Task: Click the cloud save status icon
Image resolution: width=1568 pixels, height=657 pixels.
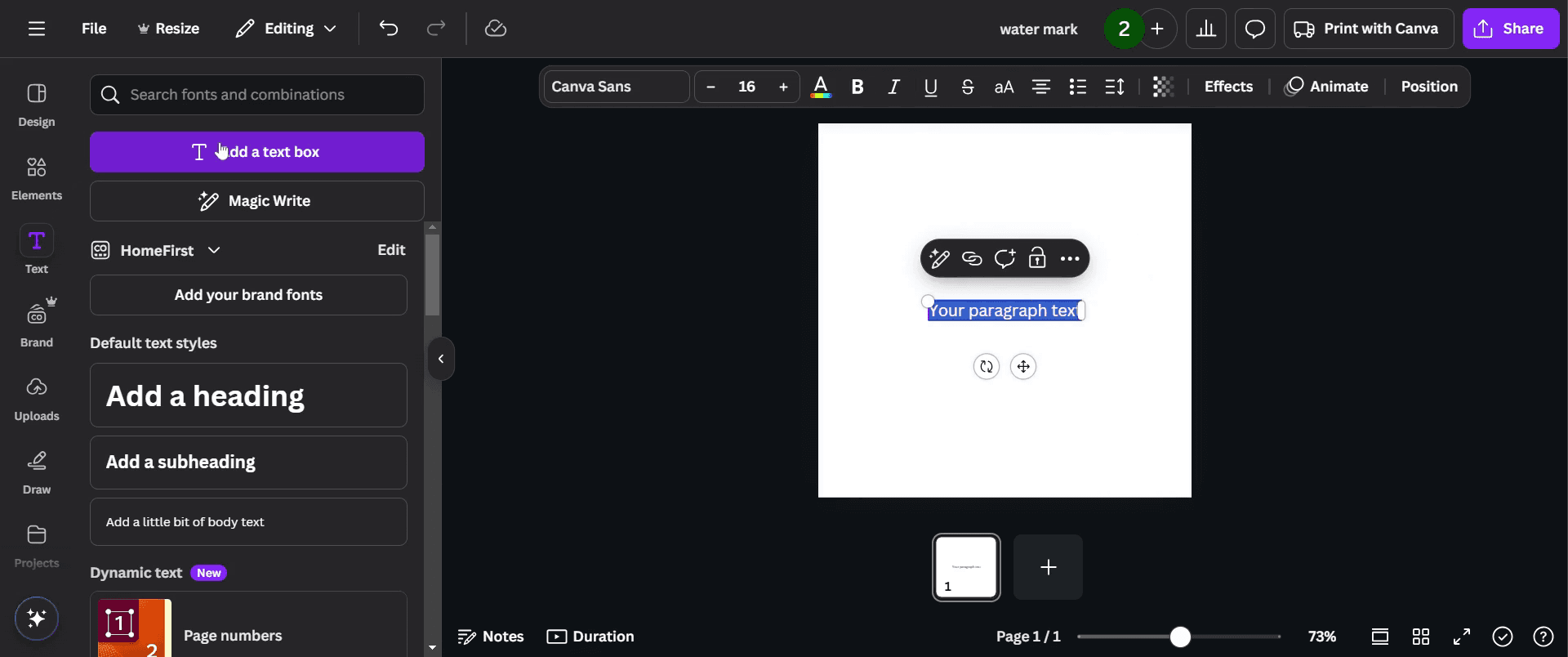Action: pos(496,29)
